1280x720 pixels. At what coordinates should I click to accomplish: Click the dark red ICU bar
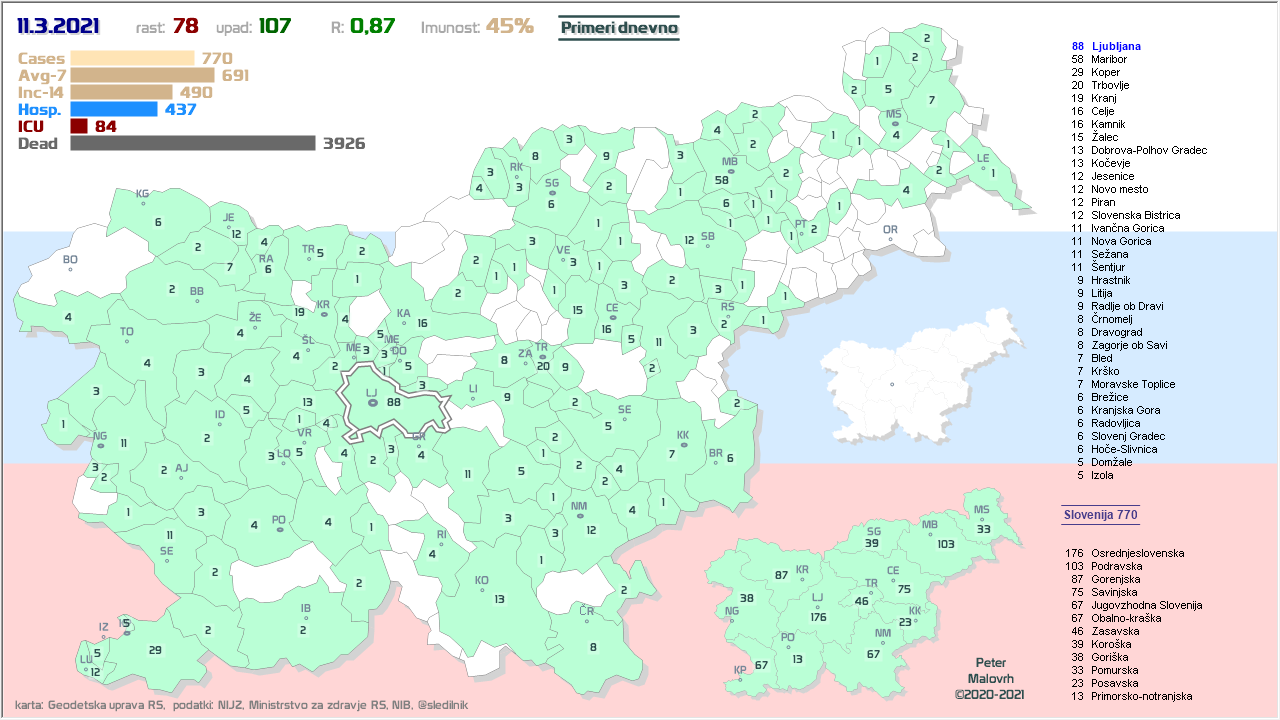pyautogui.click(x=79, y=126)
